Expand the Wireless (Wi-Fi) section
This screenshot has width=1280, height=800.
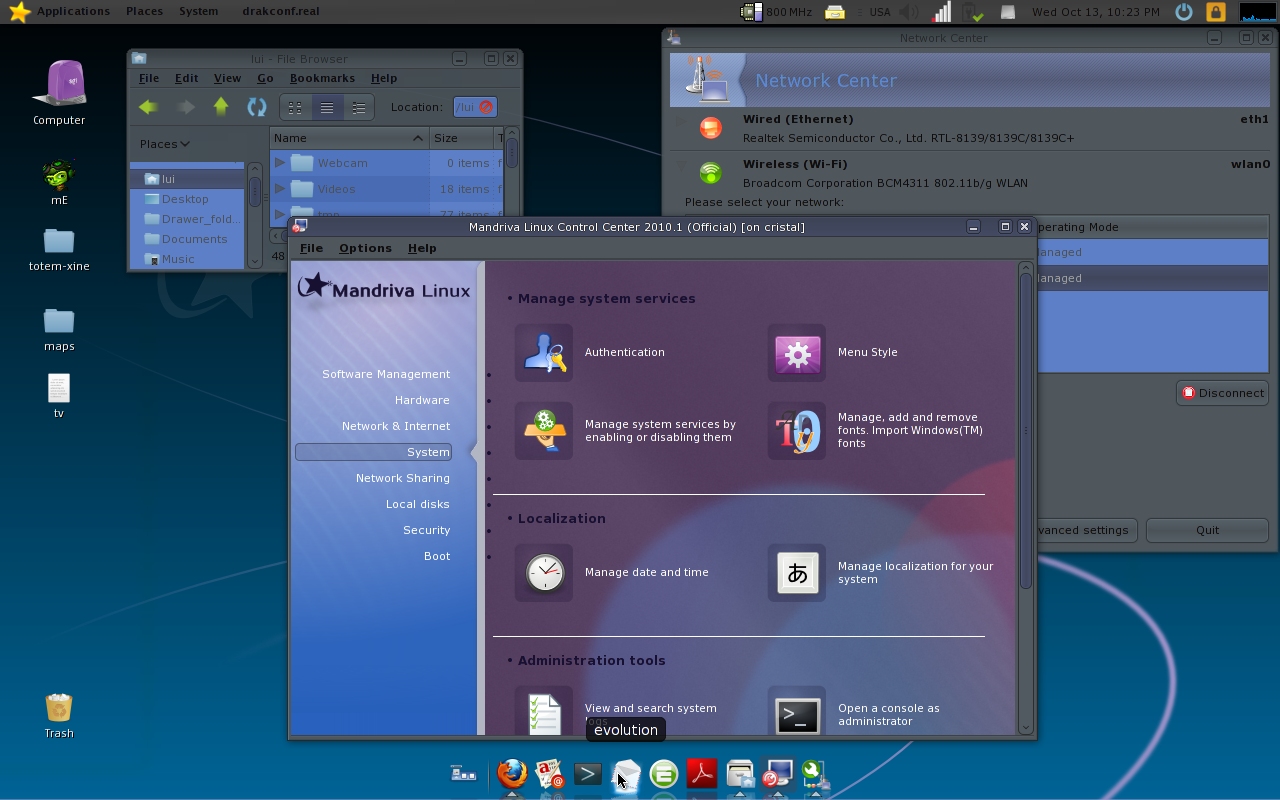coord(681,166)
